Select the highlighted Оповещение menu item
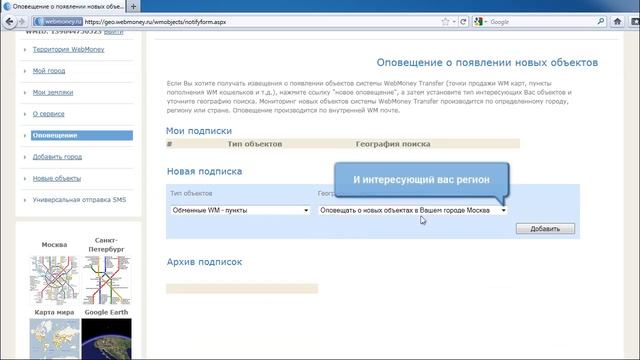Viewport: 640px width, 360px height. (82, 135)
